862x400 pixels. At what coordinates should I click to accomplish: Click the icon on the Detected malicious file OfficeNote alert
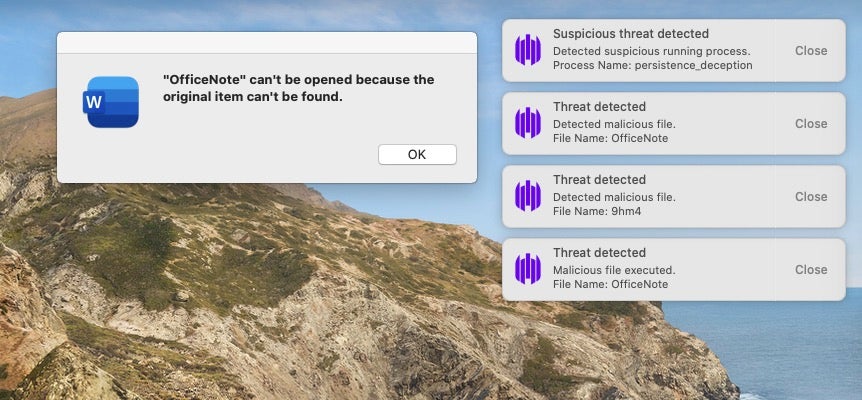click(x=527, y=123)
